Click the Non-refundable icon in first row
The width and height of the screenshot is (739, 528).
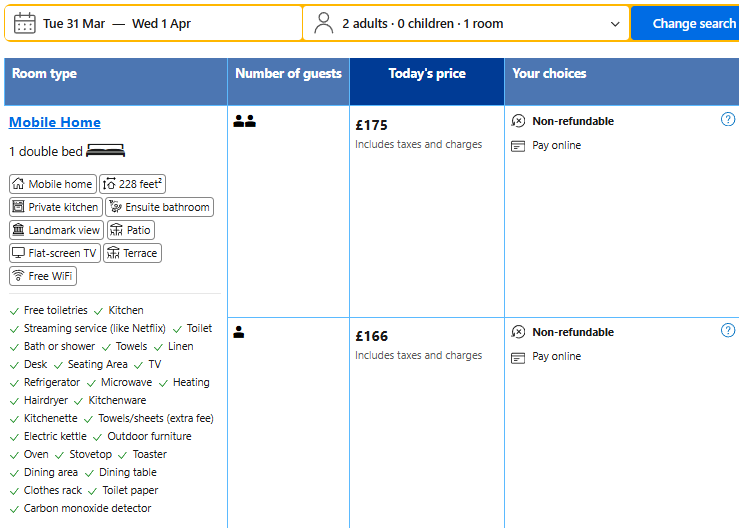point(518,121)
